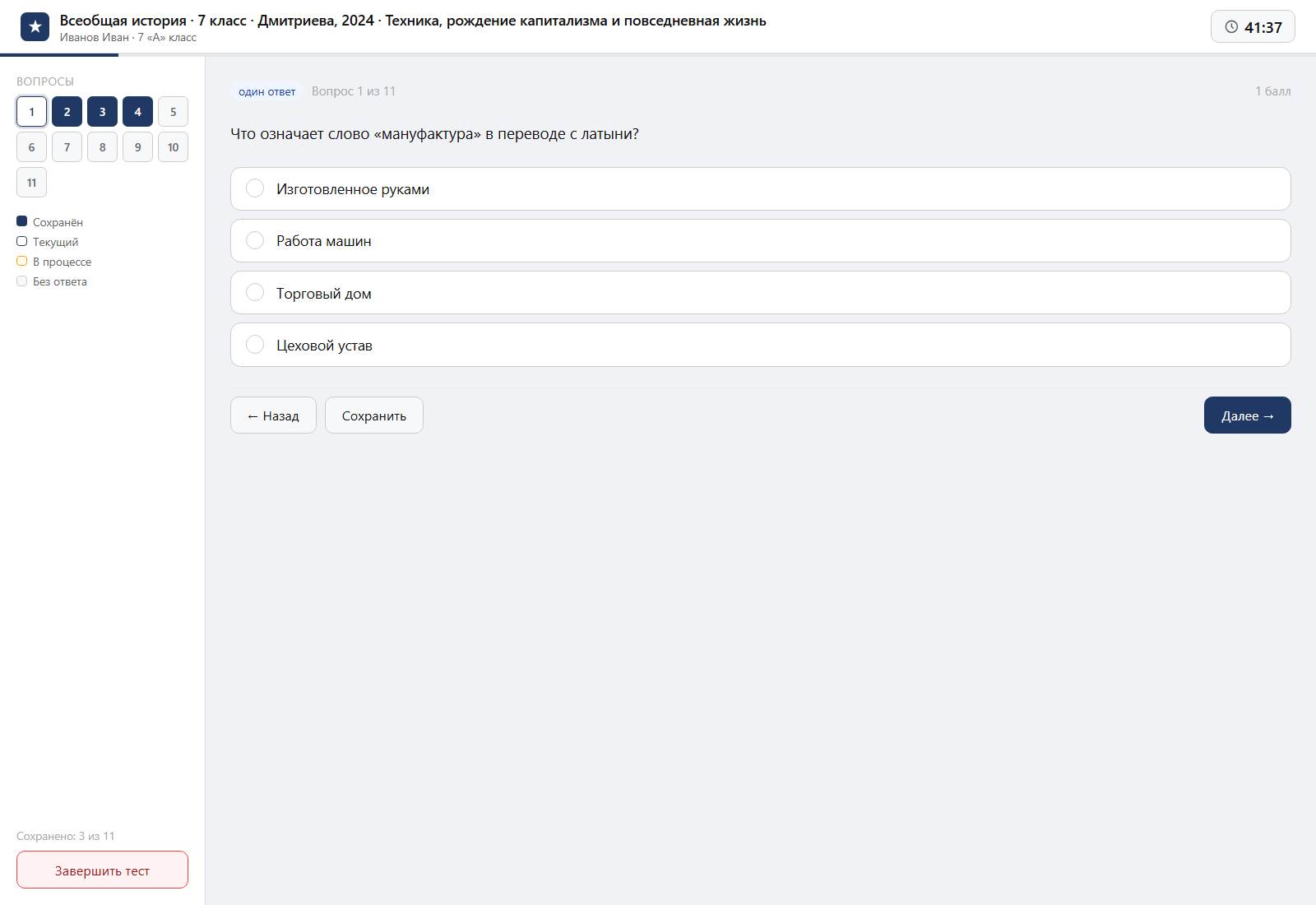The width and height of the screenshot is (1316, 905).
Task: Choose the «Цеховой устав» option
Action: [760, 345]
